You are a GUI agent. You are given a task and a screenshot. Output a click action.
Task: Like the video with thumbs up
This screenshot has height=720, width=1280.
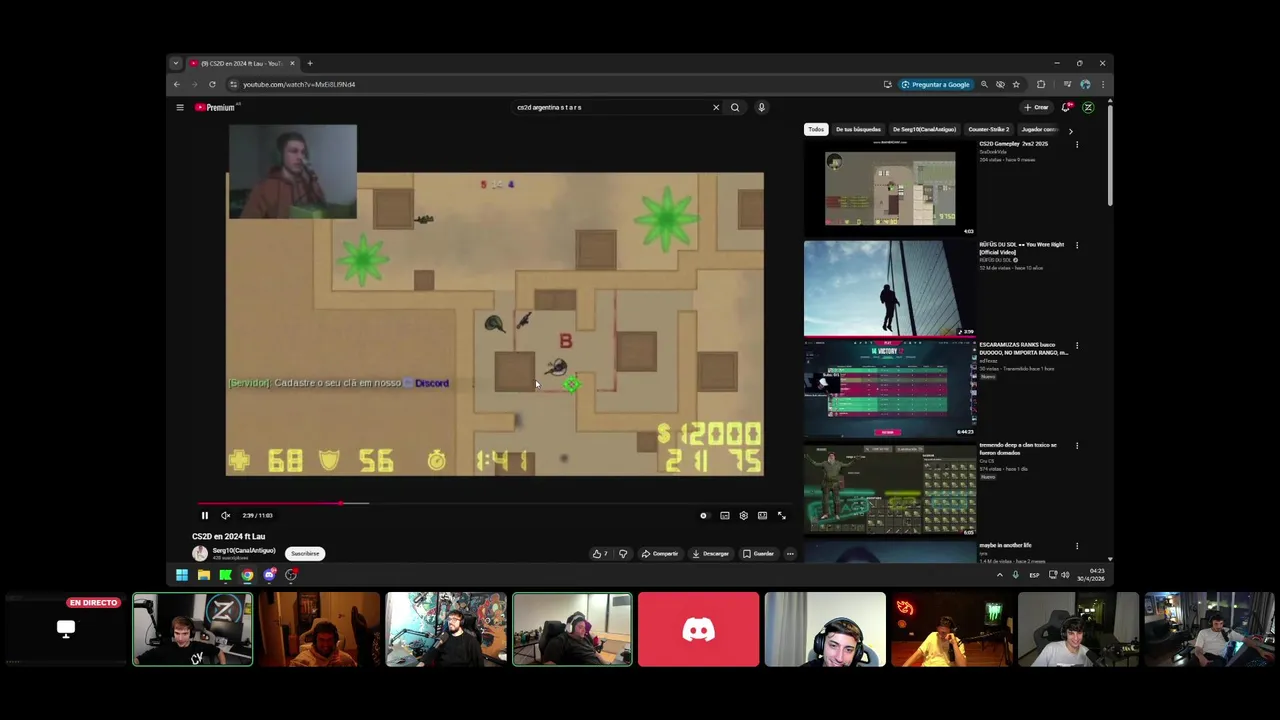pos(600,554)
